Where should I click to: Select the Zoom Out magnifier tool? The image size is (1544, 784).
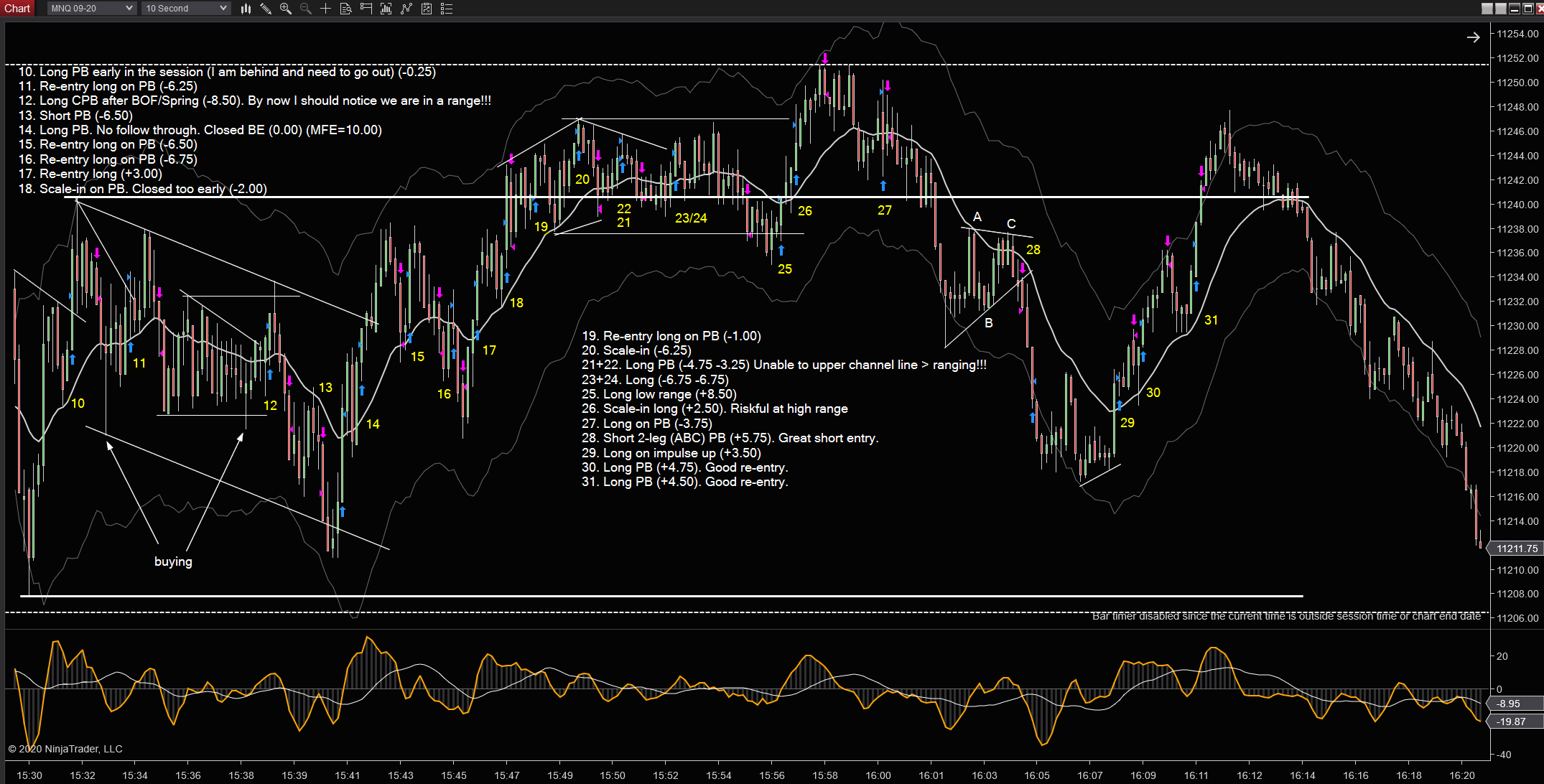point(306,9)
